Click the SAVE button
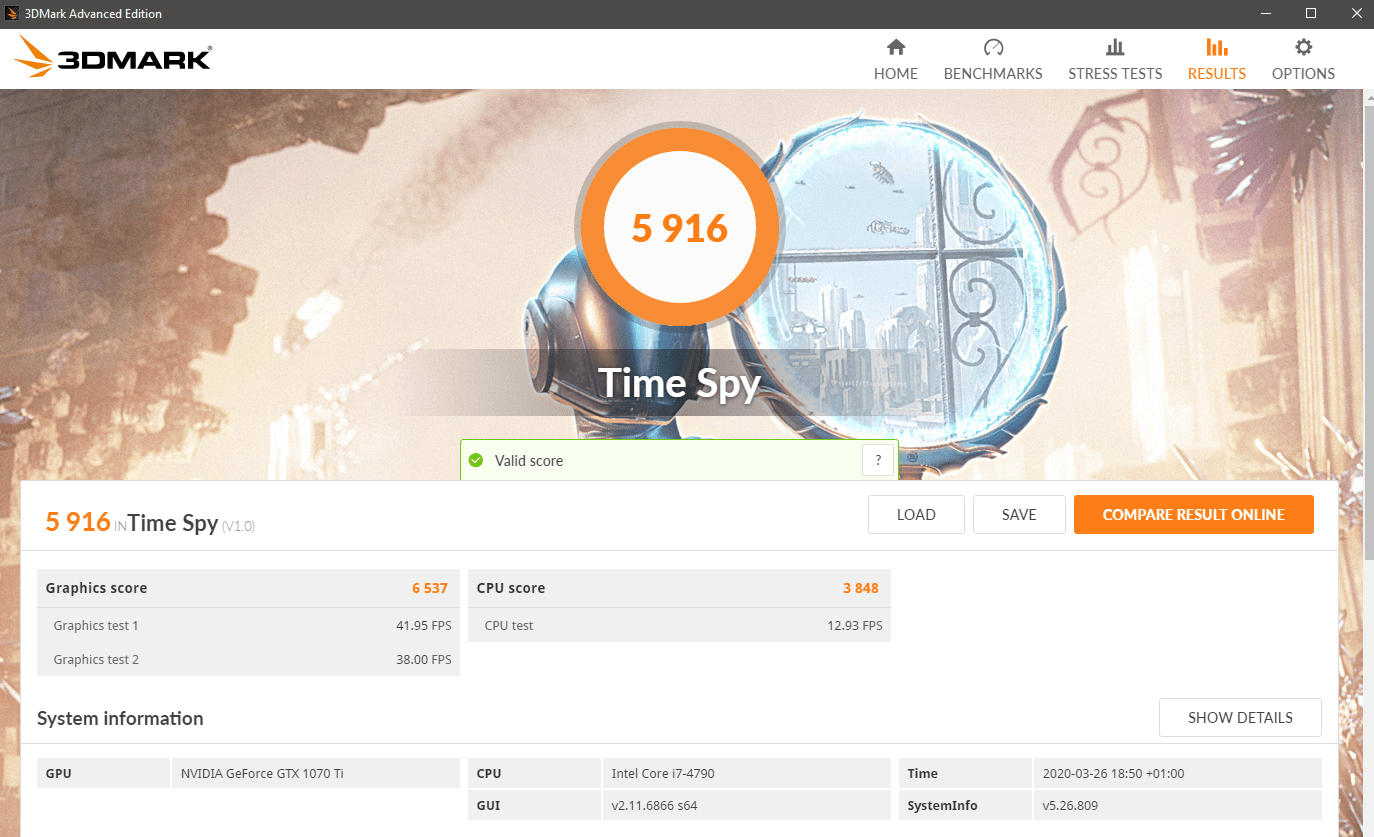Screen dimensions: 1374x837 coord(1019,515)
